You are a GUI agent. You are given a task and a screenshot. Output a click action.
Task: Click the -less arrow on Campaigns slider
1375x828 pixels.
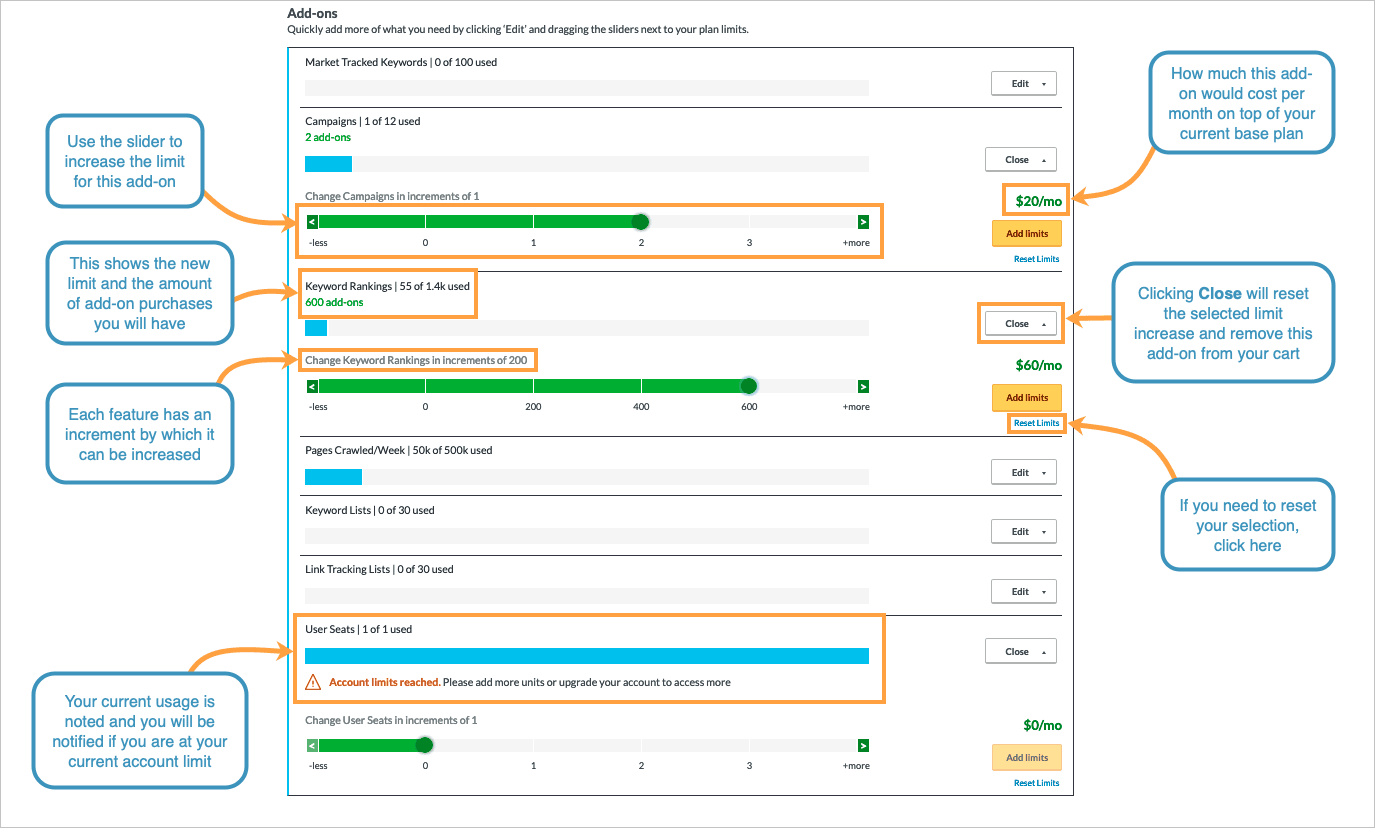point(311,221)
